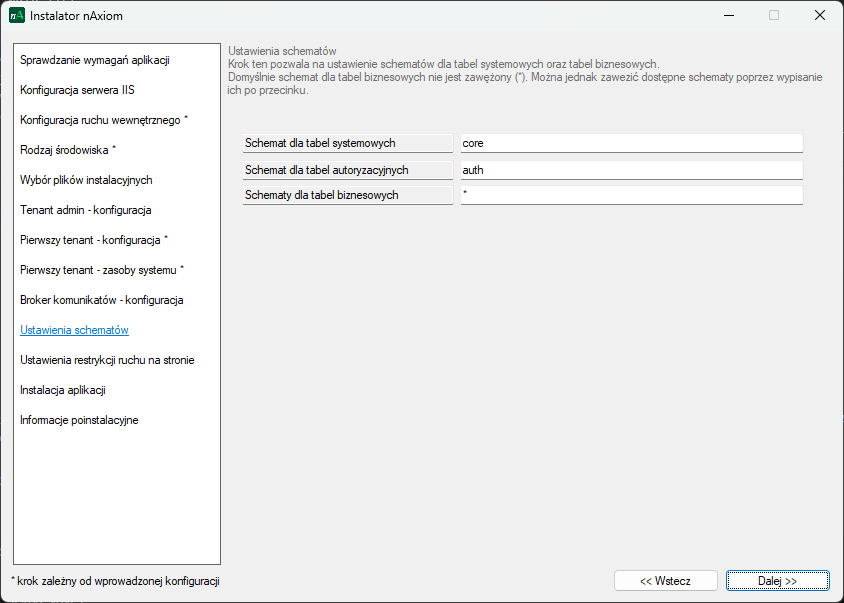Focus the authorization schema field containing auth
Image resolution: width=844 pixels, height=603 pixels.
pyautogui.click(x=631, y=170)
